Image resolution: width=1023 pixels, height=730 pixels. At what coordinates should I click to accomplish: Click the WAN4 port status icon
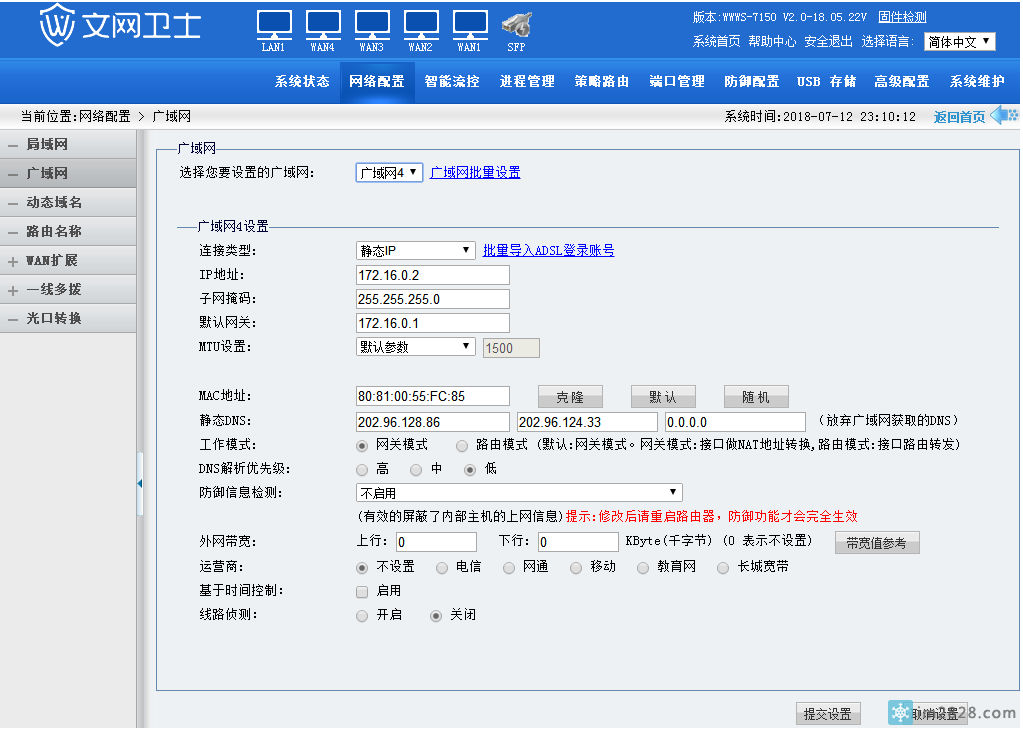point(323,24)
